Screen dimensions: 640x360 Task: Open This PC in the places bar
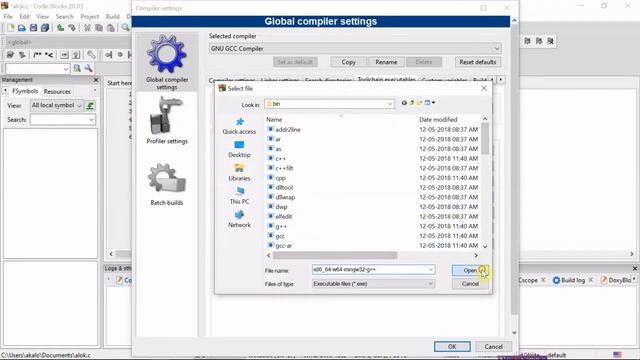click(x=239, y=196)
